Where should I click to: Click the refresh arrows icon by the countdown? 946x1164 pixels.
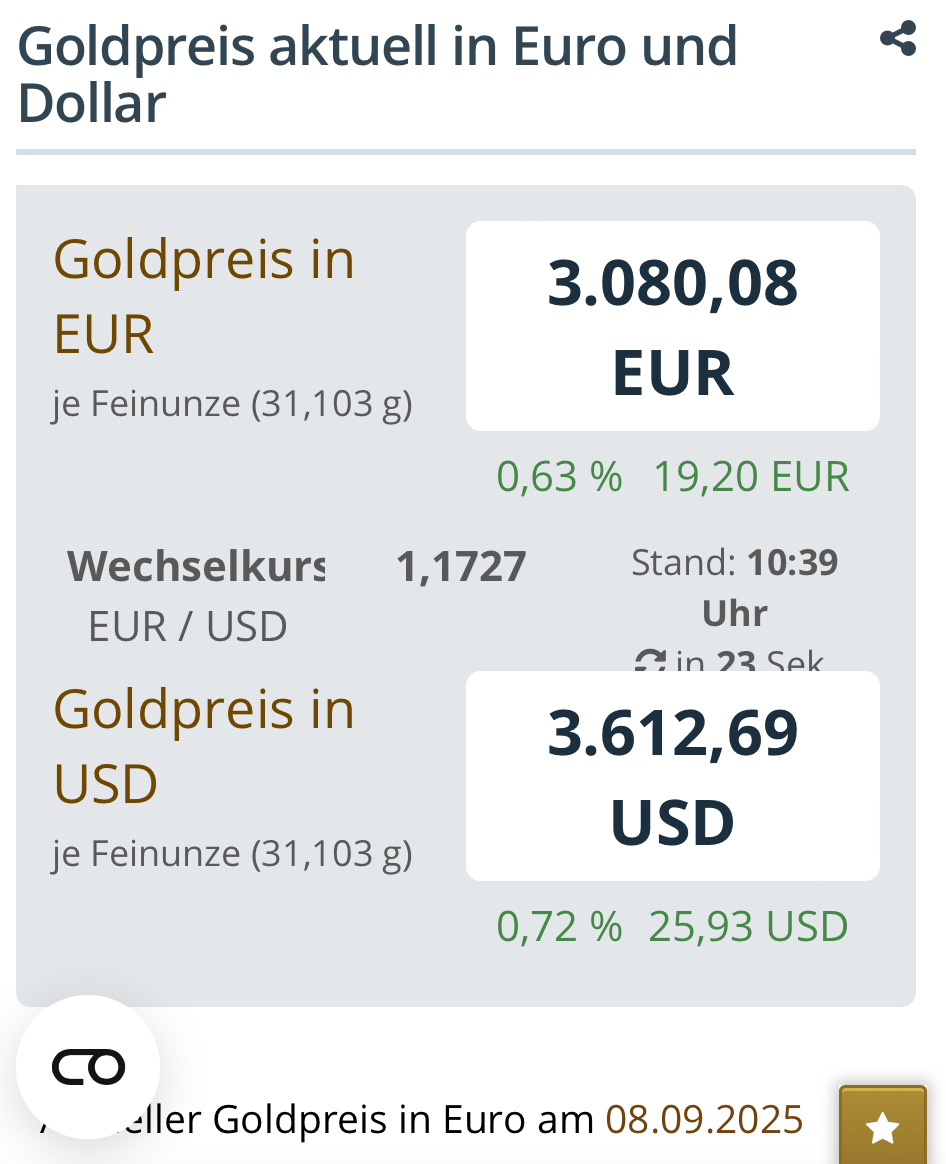click(x=650, y=662)
